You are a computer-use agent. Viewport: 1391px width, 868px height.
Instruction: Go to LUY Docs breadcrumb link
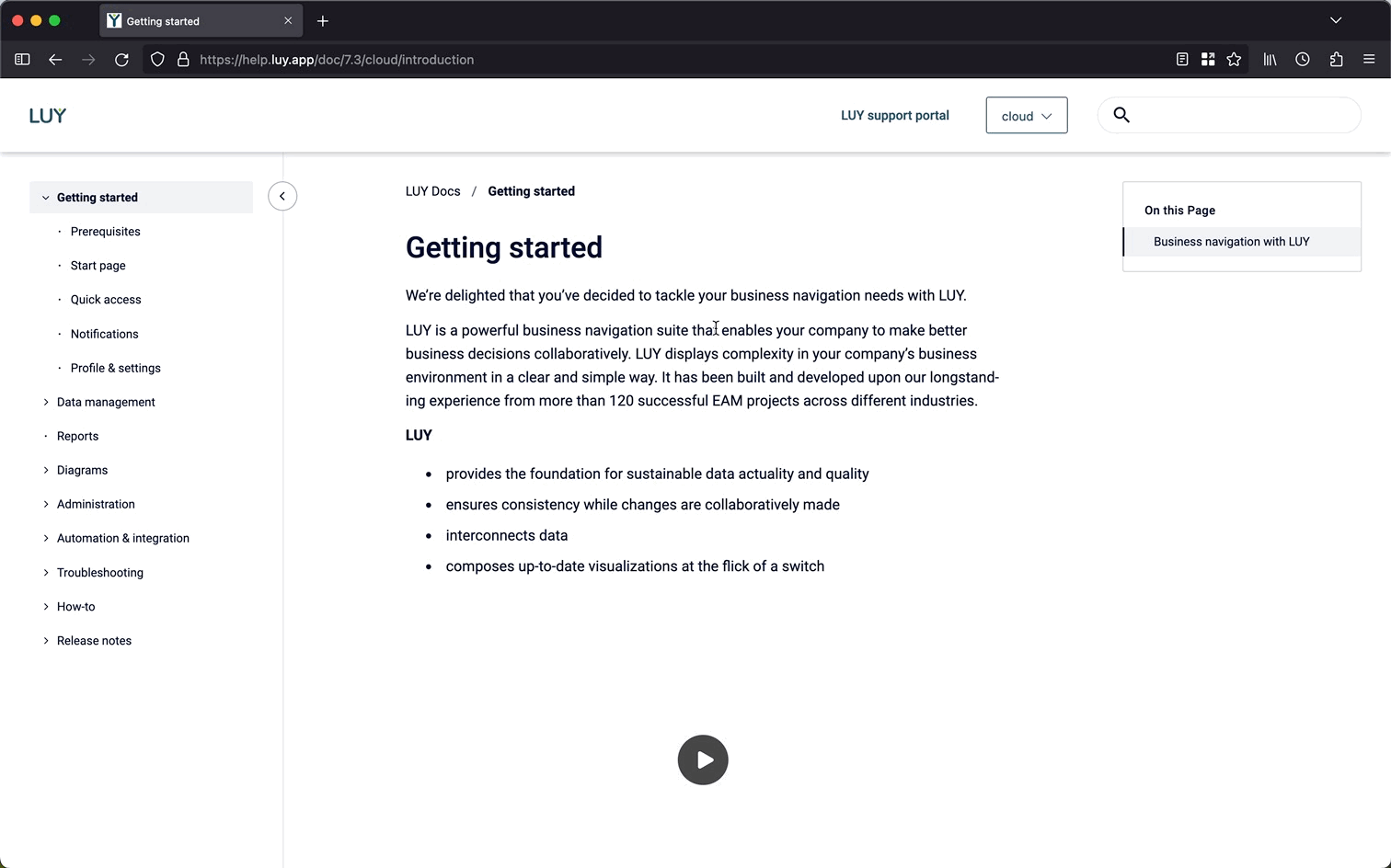pyautogui.click(x=432, y=191)
